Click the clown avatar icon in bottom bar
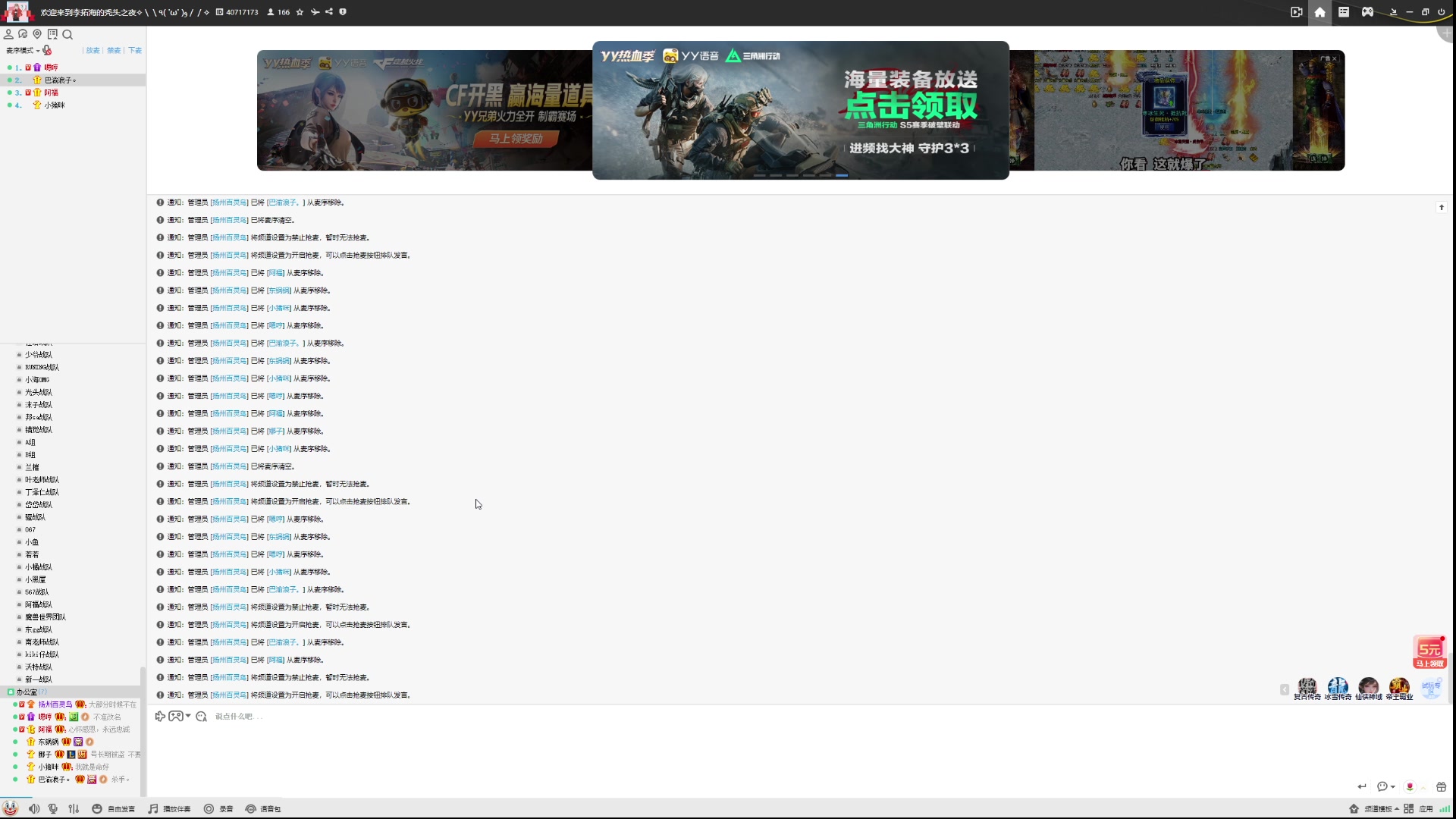 [10, 808]
